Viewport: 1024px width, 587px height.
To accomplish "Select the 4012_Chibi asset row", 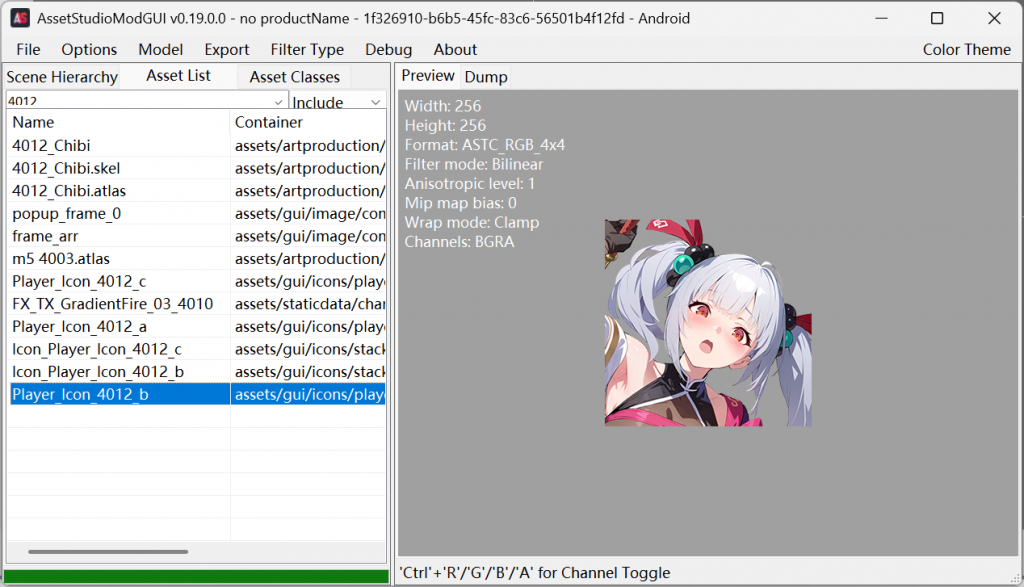I will click(x=197, y=146).
